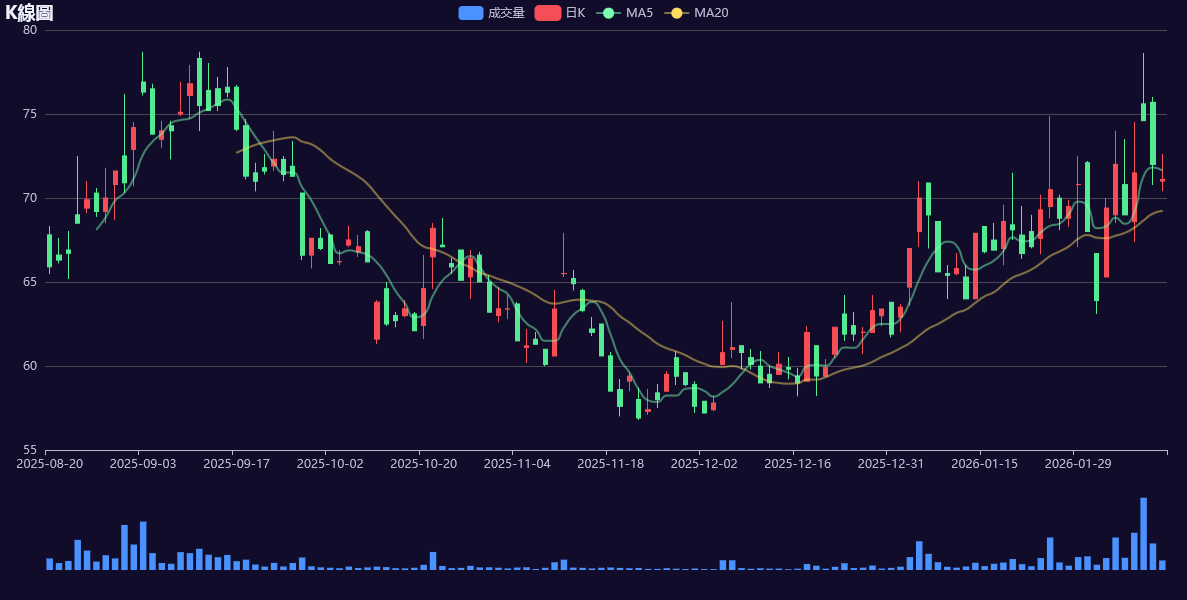Toggle MA20 line using its legend text
This screenshot has height=600, width=1187.
[x=711, y=13]
